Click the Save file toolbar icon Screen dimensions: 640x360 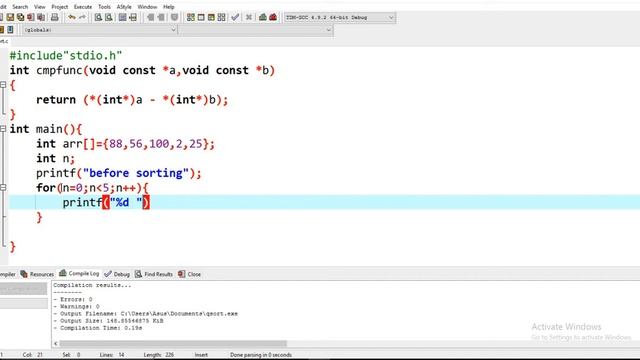point(10,17)
